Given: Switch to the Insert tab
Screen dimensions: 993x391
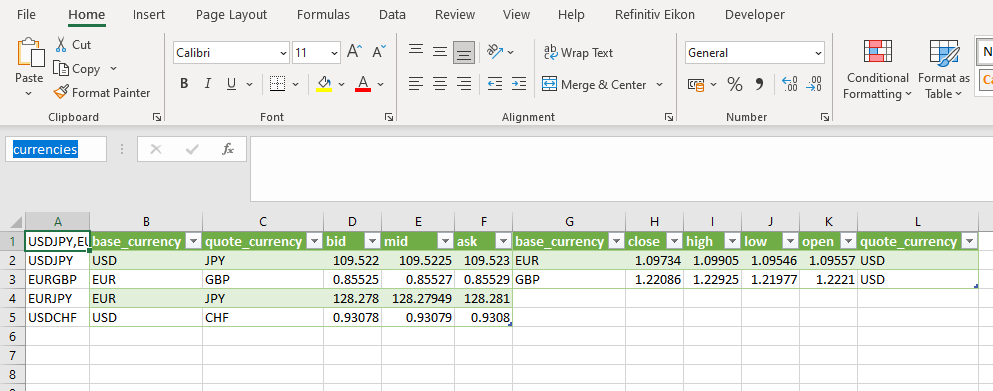Looking at the screenshot, I should pyautogui.click(x=149, y=15).
